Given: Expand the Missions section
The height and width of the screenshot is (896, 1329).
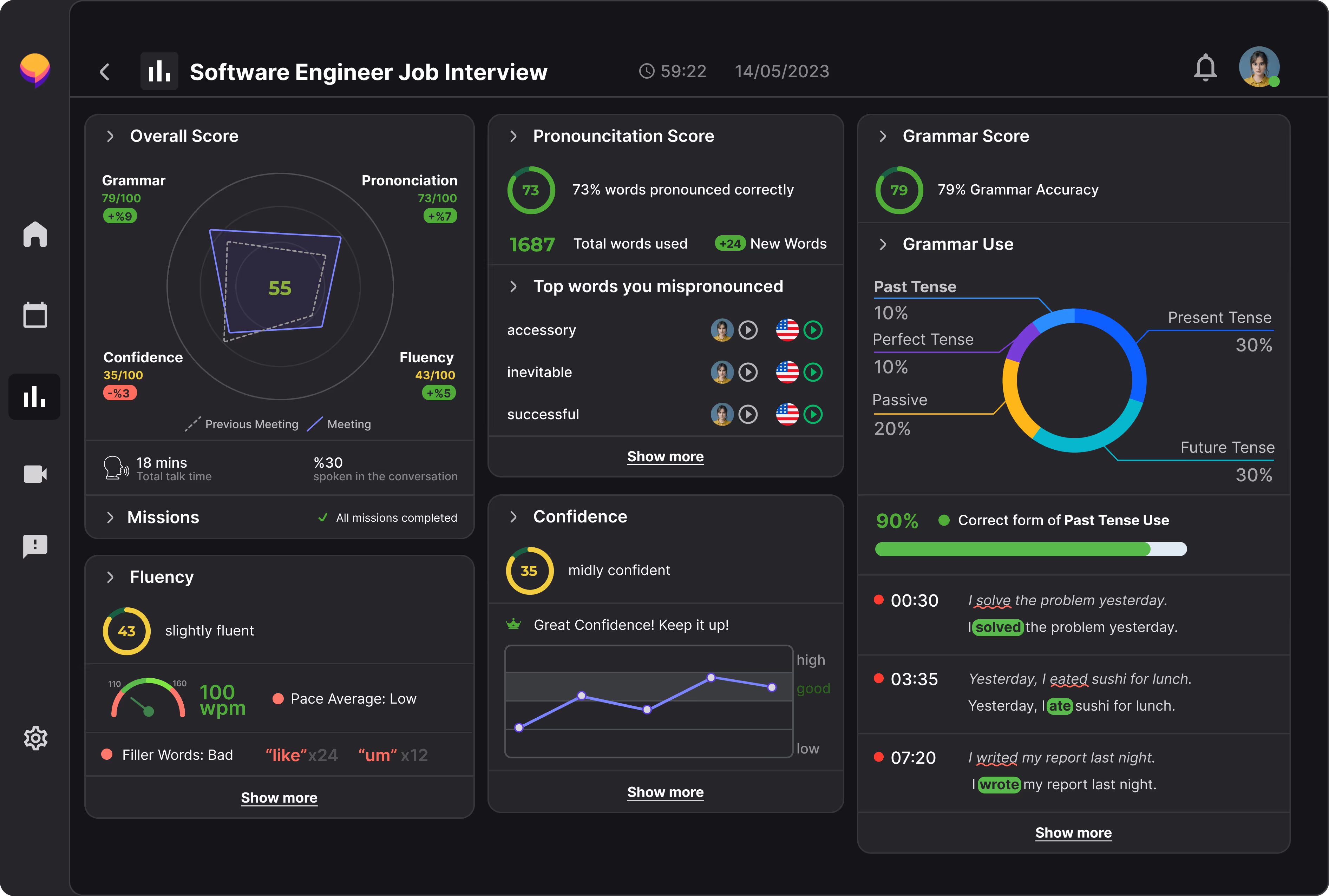Looking at the screenshot, I should tap(110, 518).
